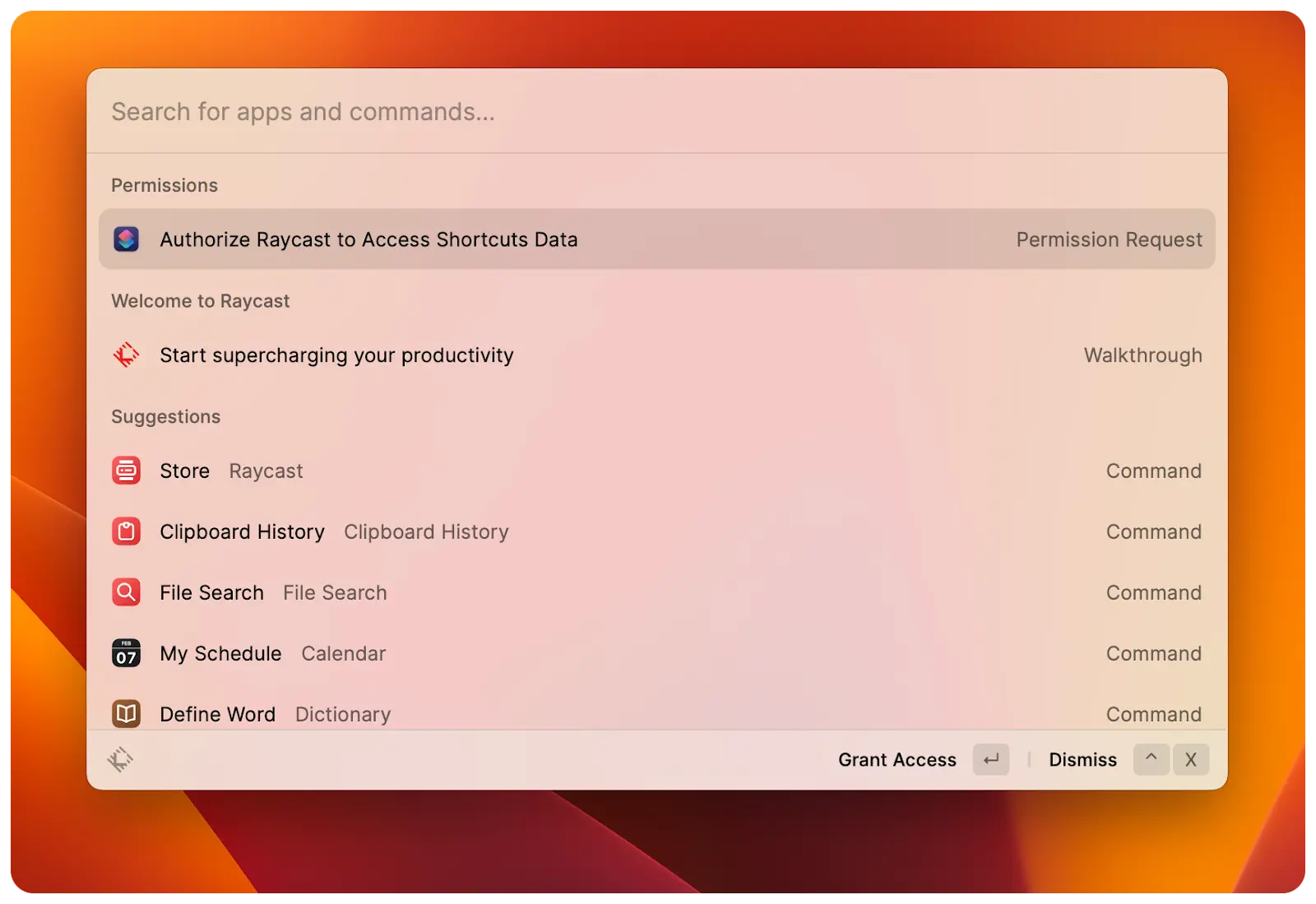Click the File Search magnifier icon
Image resolution: width=1316 pixels, height=904 pixels.
pyautogui.click(x=126, y=592)
